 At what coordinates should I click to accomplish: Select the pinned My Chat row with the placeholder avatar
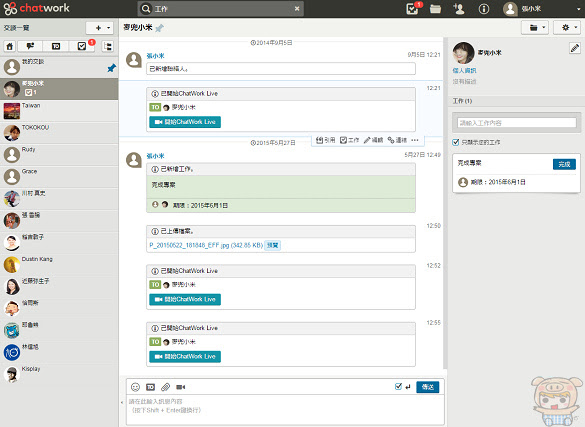coord(59,67)
